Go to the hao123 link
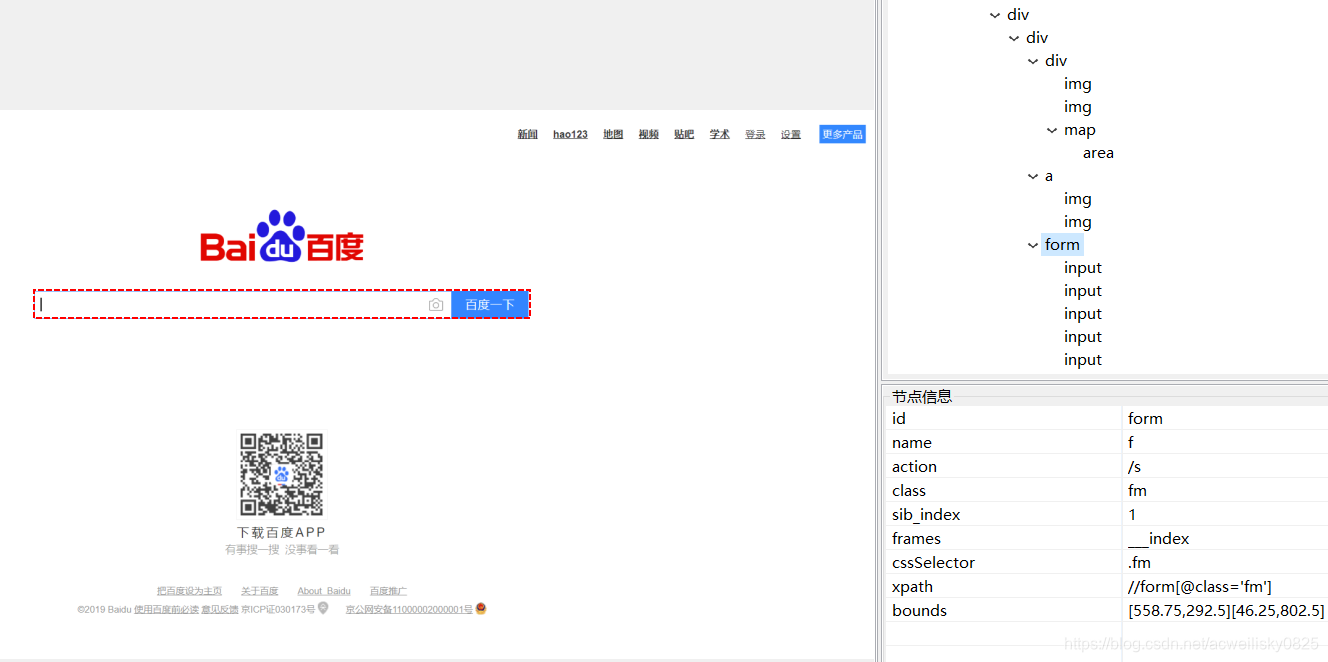The image size is (1328, 662). [x=570, y=134]
